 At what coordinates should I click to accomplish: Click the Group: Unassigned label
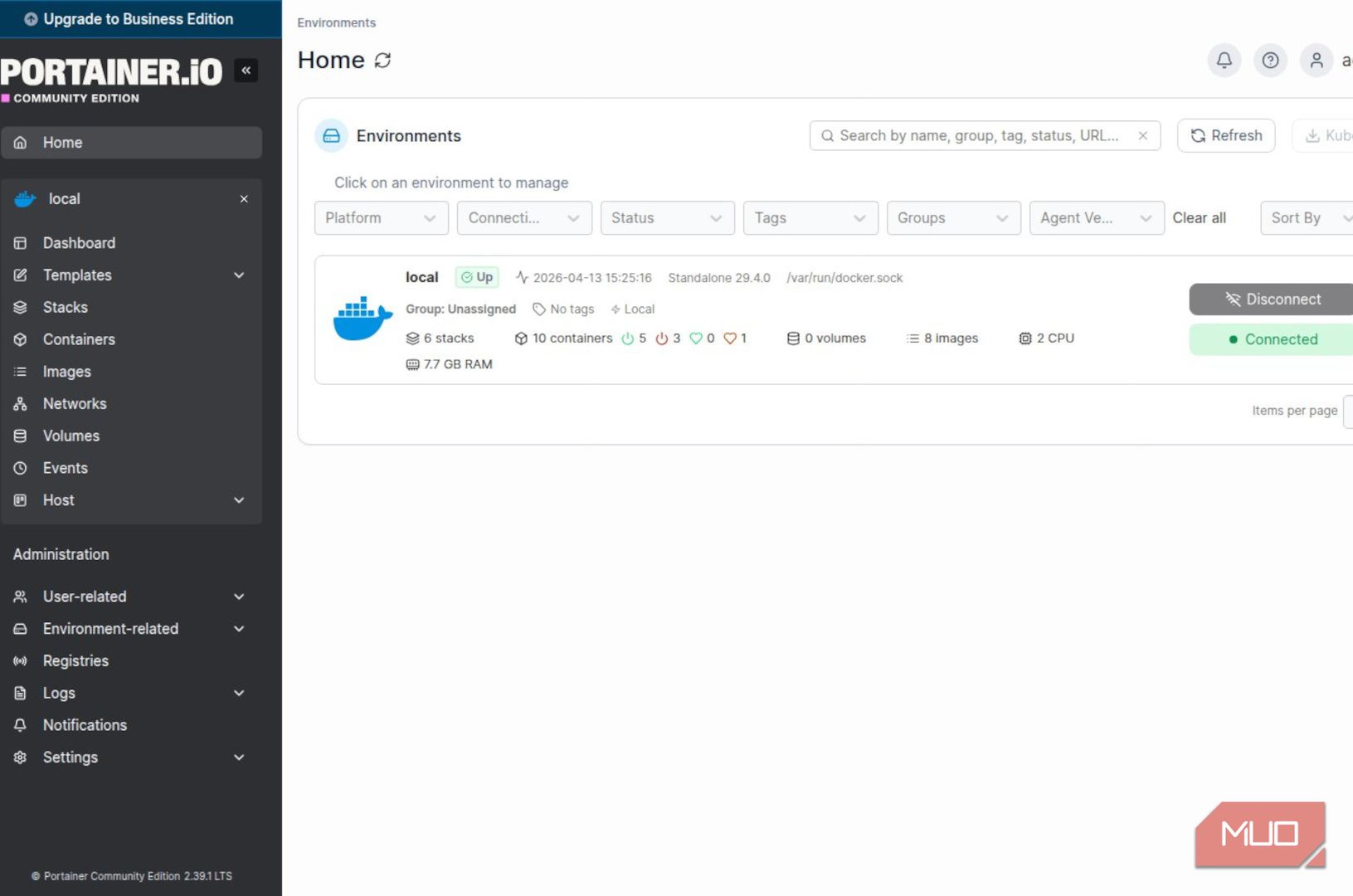click(x=460, y=309)
